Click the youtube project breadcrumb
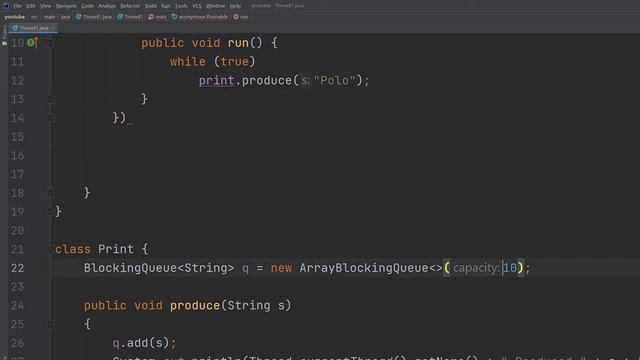 pos(15,17)
